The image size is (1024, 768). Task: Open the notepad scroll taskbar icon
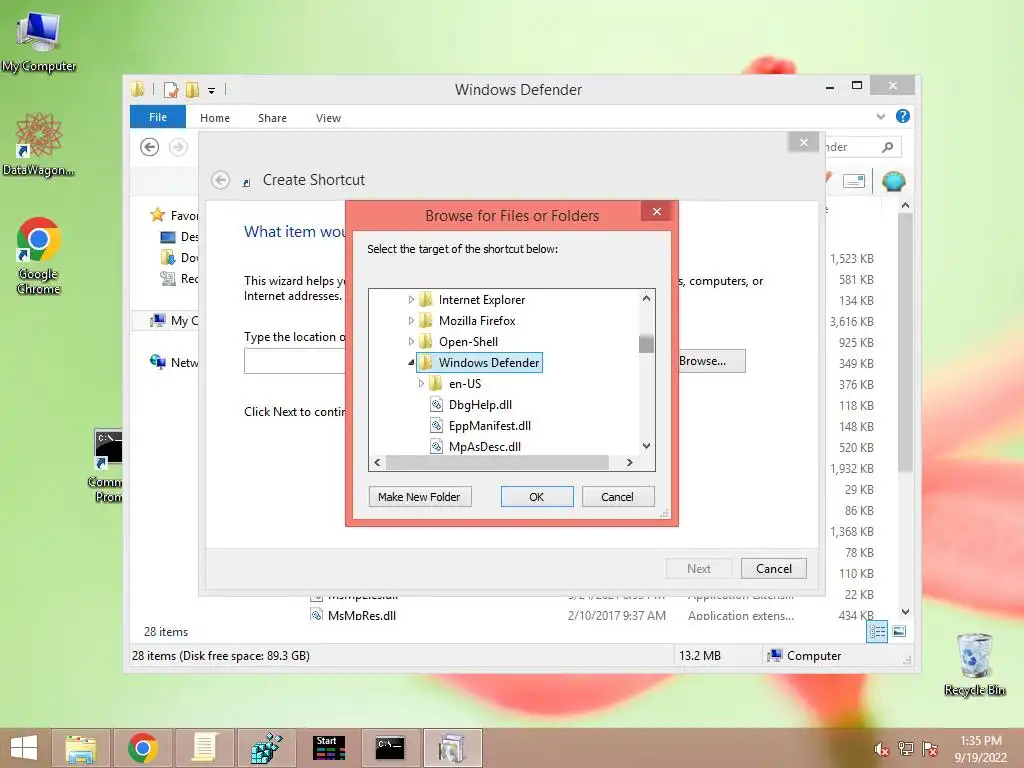204,748
